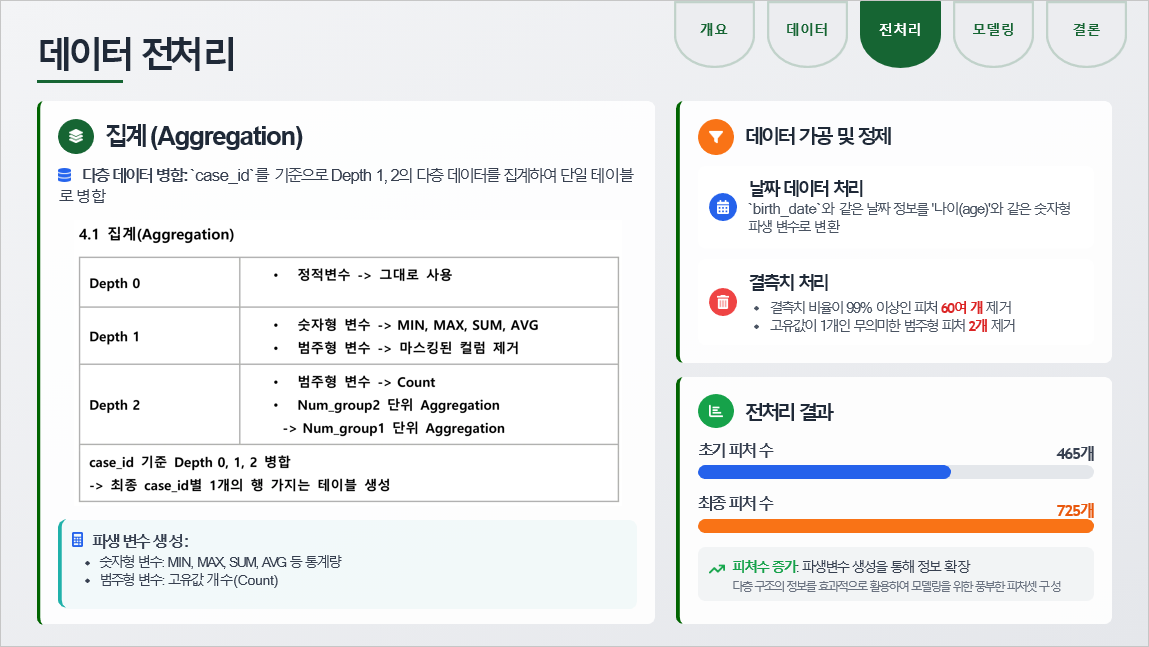This screenshot has height=647, width=1149.
Task: Click the green layers icon beside 집계 heading
Action: (x=76, y=136)
